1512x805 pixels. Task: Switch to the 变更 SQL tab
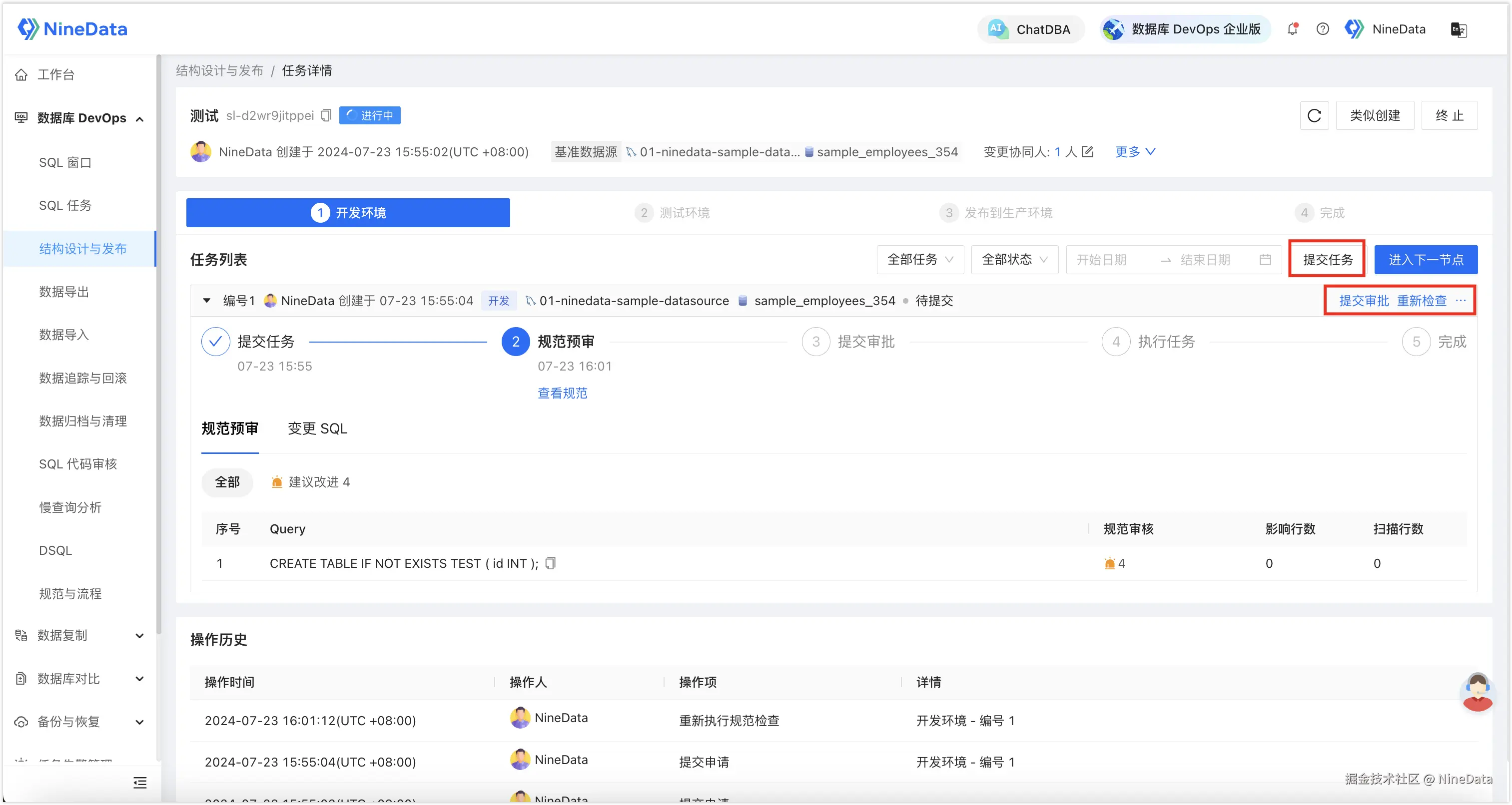(x=318, y=429)
